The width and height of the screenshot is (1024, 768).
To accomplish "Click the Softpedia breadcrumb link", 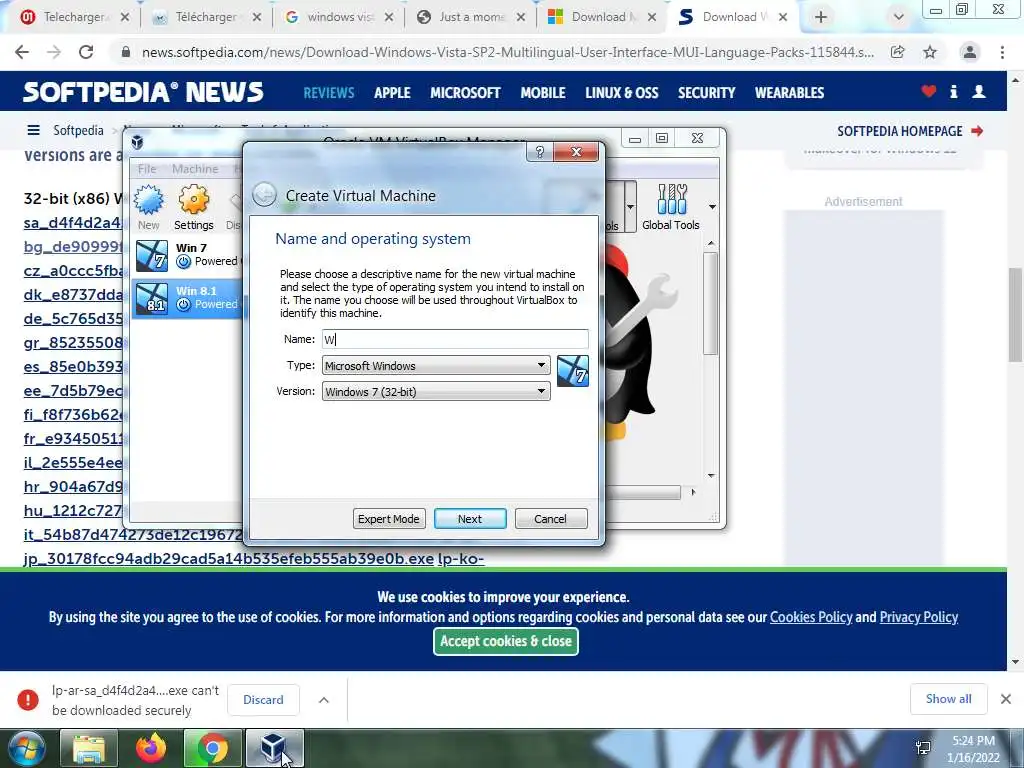I will pyautogui.click(x=78, y=131).
